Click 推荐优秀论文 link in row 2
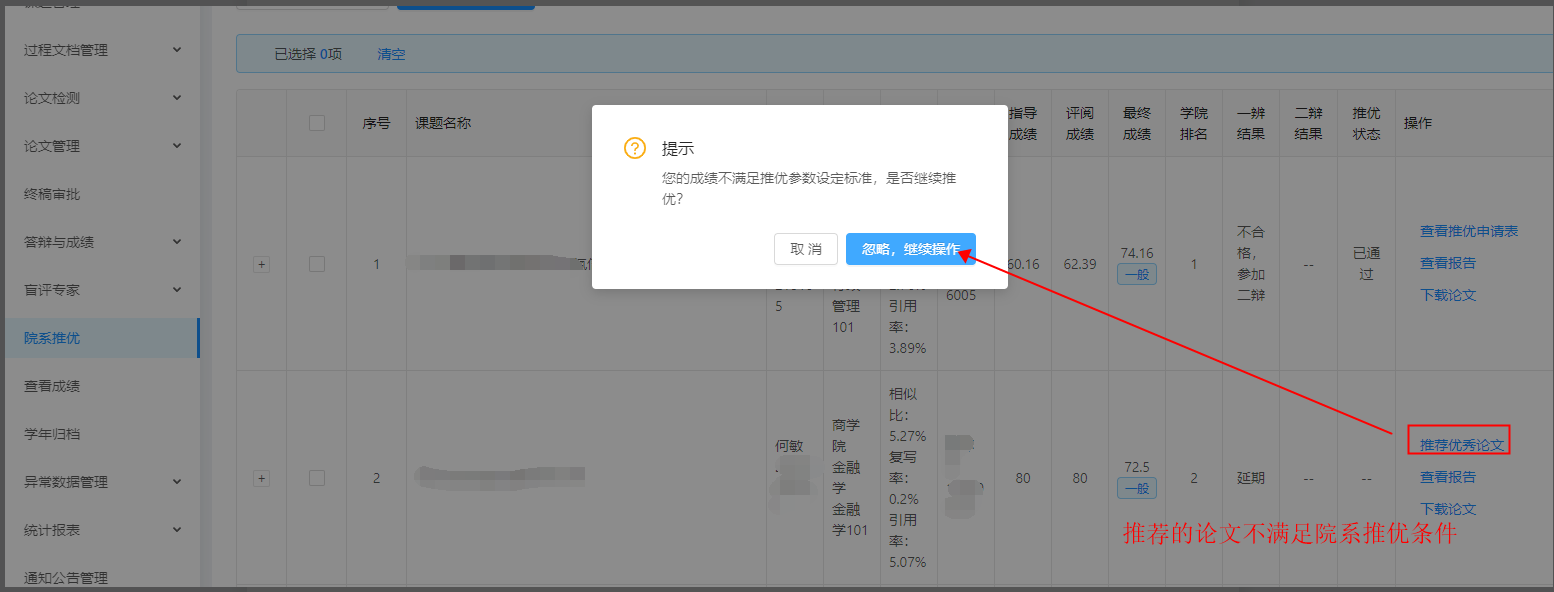This screenshot has height=592, width=1554. coord(1462,444)
